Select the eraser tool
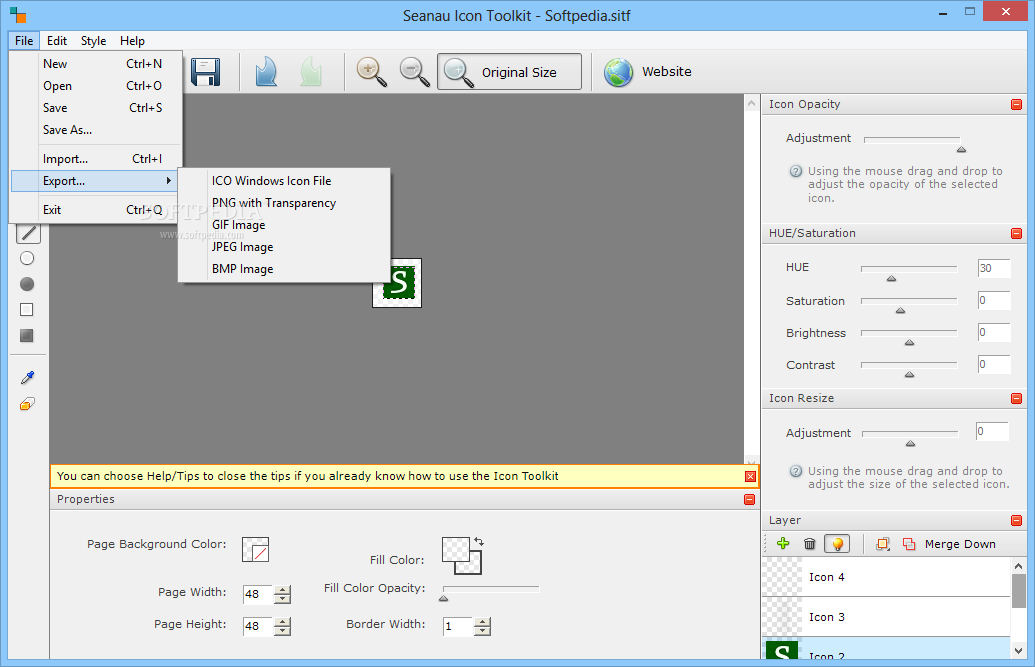This screenshot has height=667, width=1035. click(27, 404)
